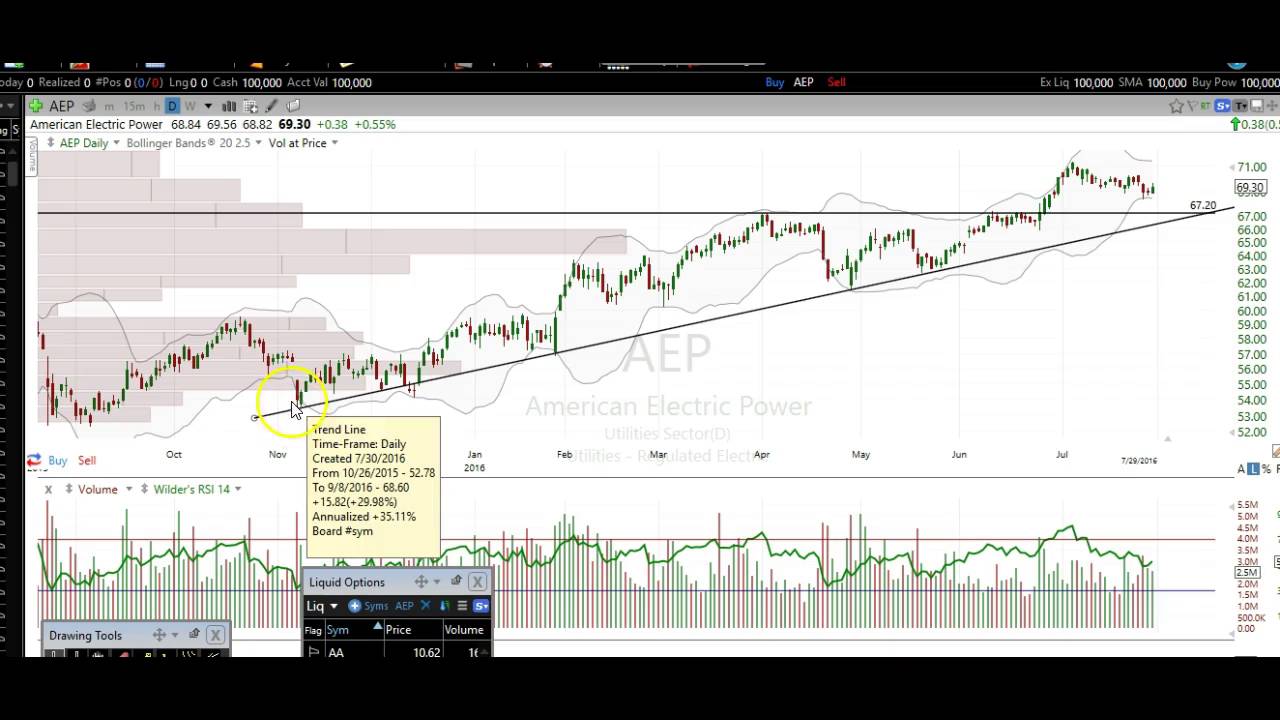The height and width of the screenshot is (720, 1280).
Task: Click the move crosshair icon at top right
Action: pyautogui.click(x=1272, y=106)
